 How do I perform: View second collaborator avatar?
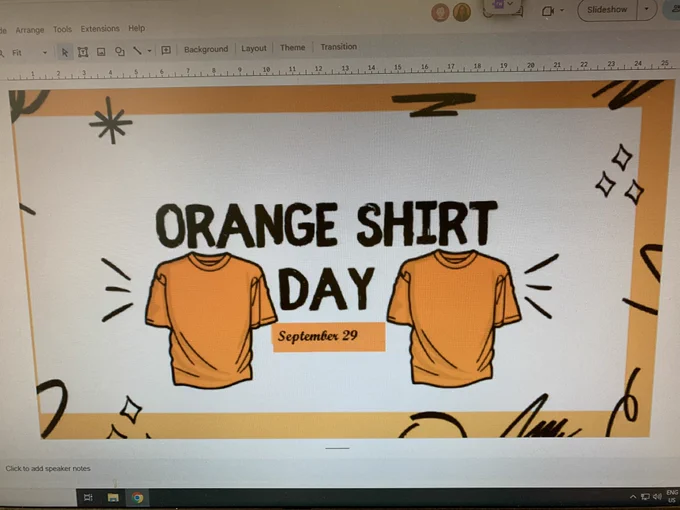click(x=462, y=12)
